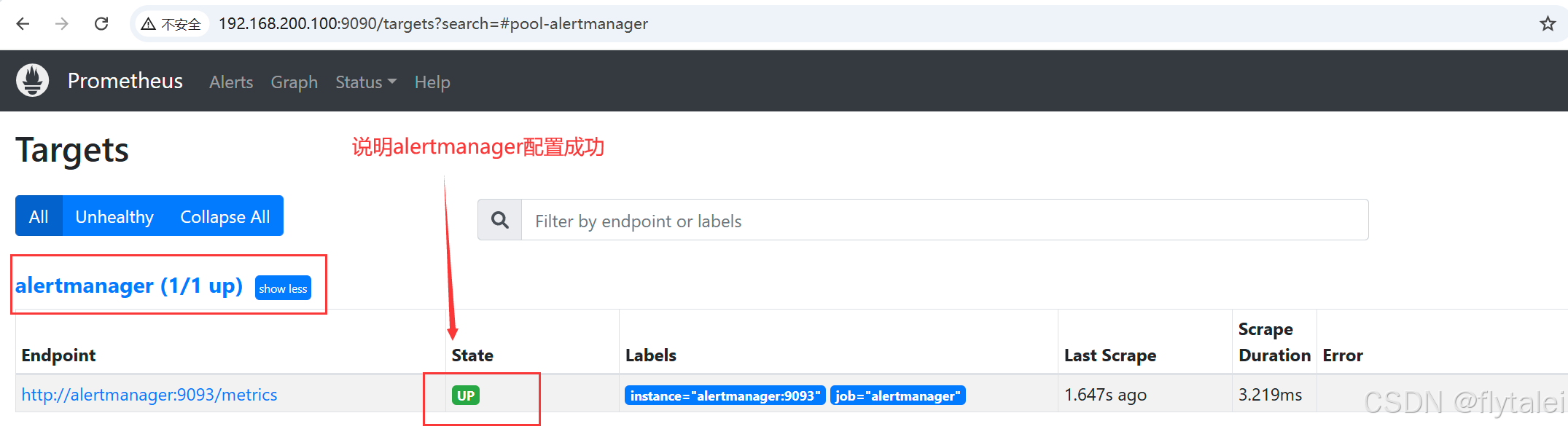
Task: Open the alertmanager (1/1 up) pool link
Action: 129,286
